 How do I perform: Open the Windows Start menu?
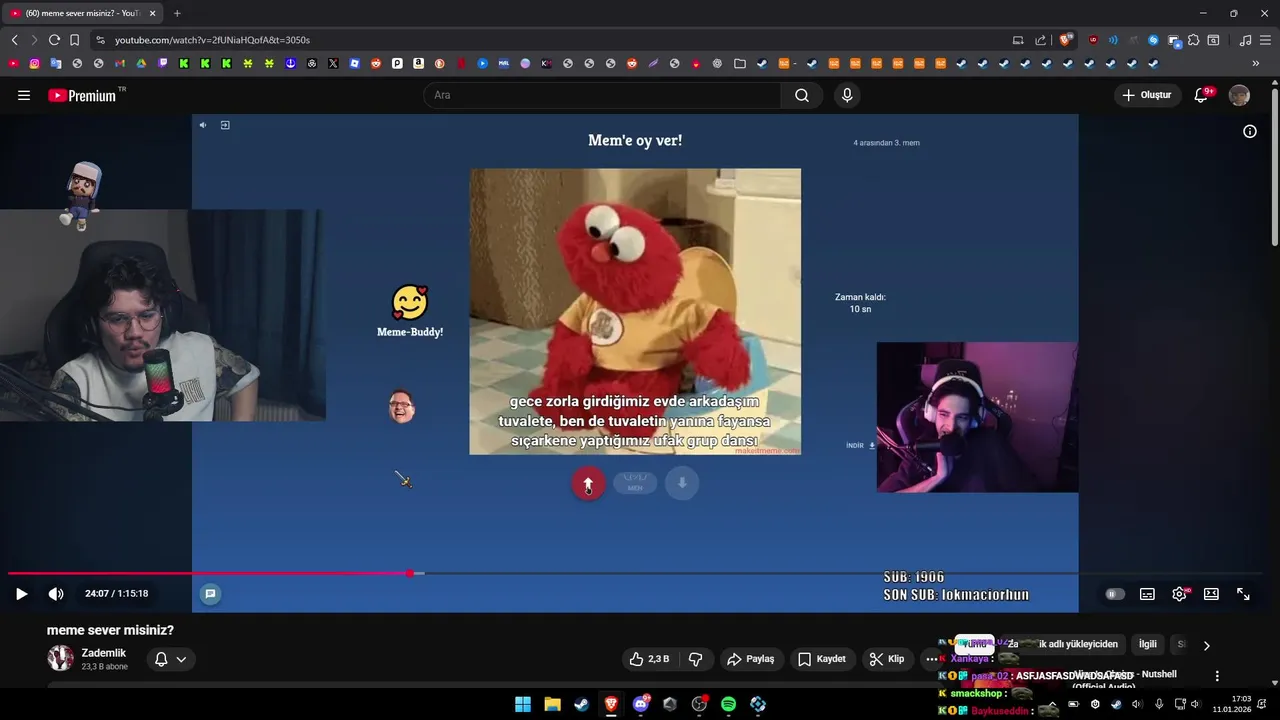click(523, 704)
